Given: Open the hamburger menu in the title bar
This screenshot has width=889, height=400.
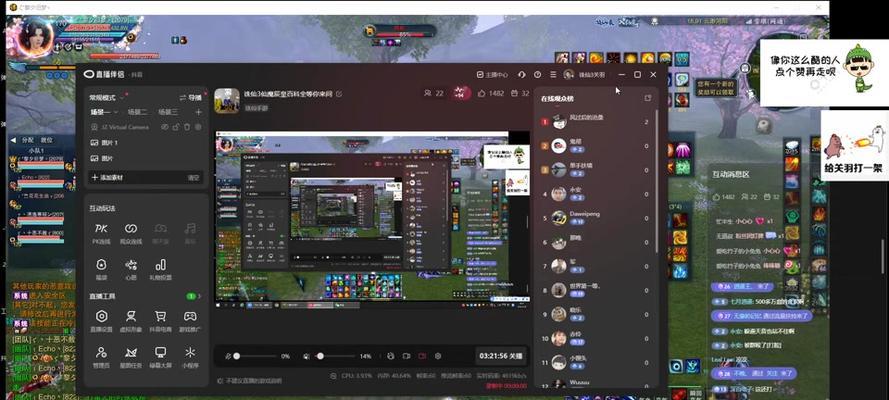Looking at the screenshot, I should 553,75.
